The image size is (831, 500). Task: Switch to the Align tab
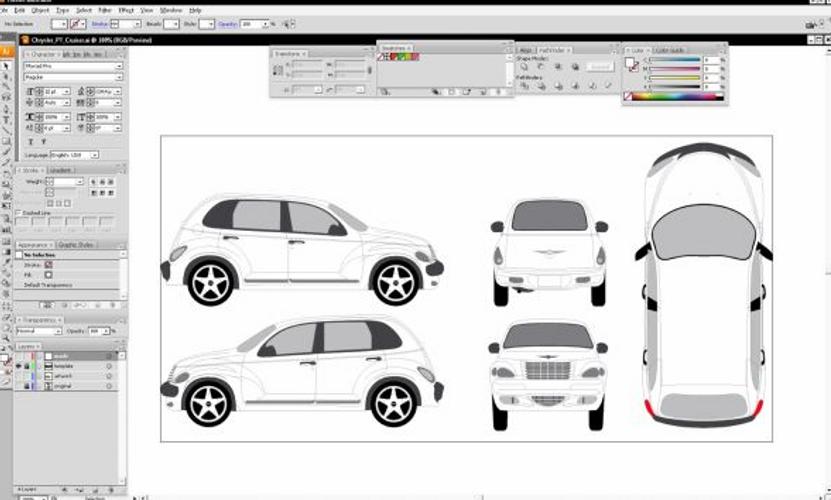tap(525, 50)
